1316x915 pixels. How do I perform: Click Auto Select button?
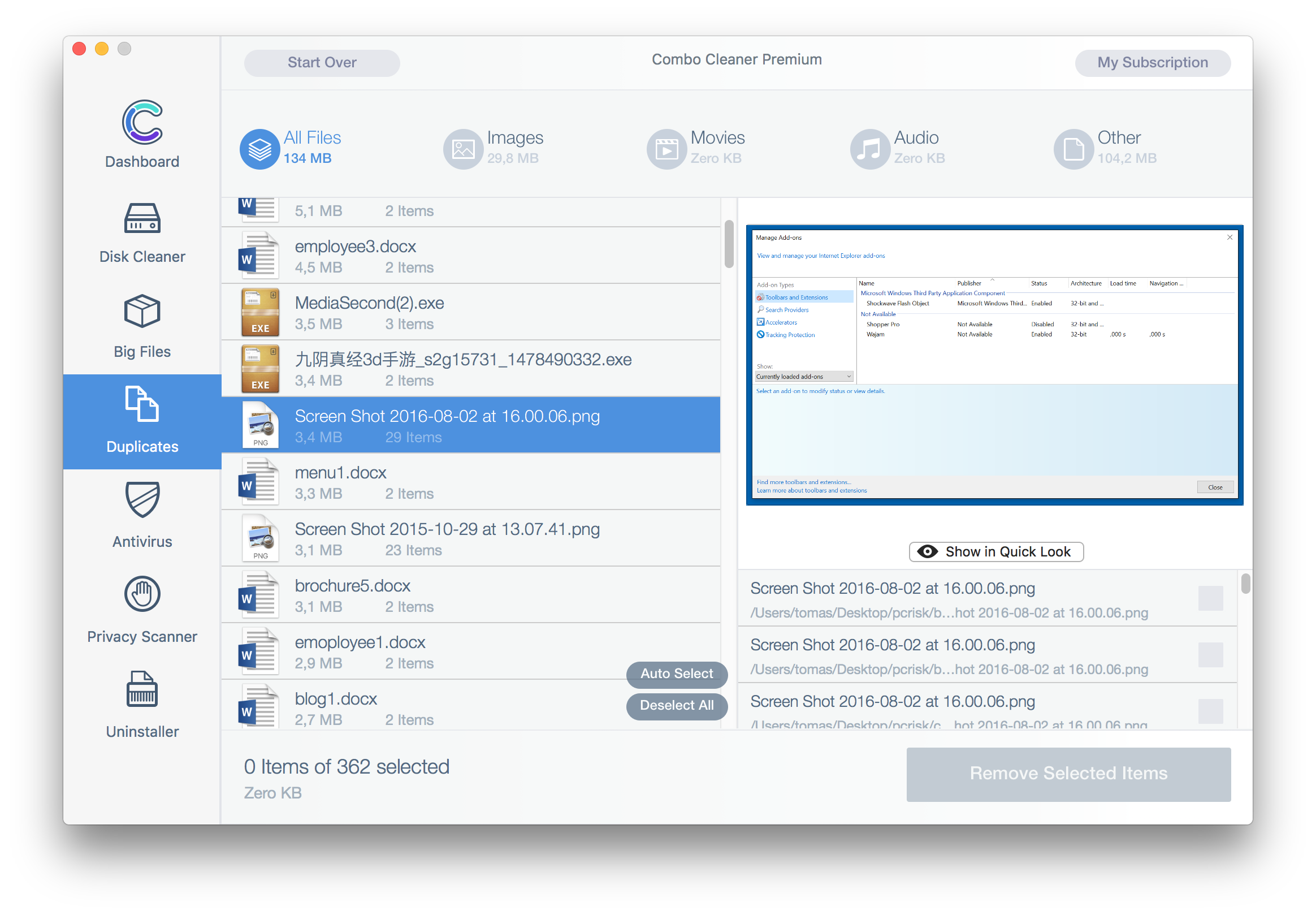point(677,674)
